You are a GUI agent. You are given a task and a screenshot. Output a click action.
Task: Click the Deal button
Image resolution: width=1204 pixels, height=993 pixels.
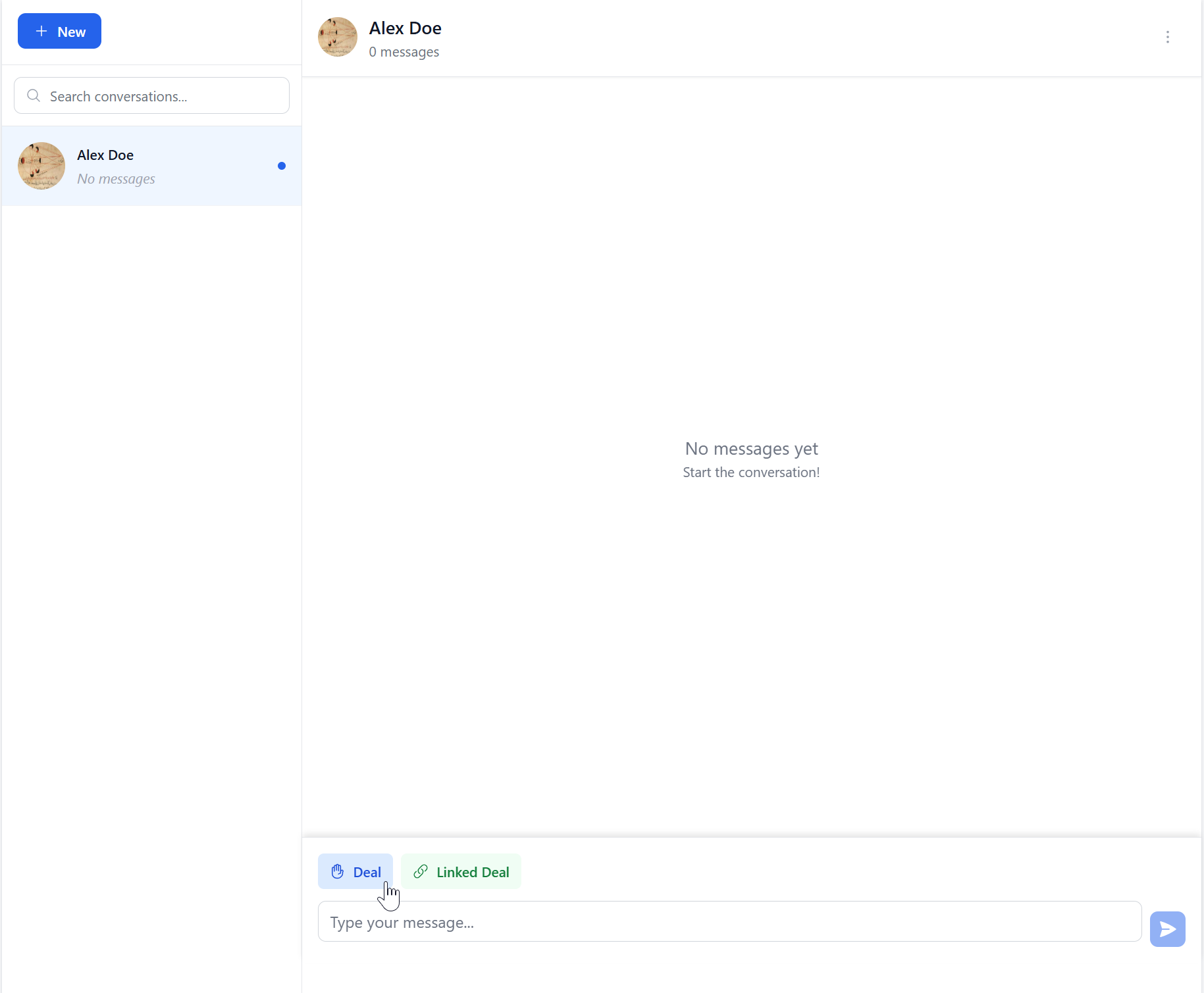[x=355, y=871]
